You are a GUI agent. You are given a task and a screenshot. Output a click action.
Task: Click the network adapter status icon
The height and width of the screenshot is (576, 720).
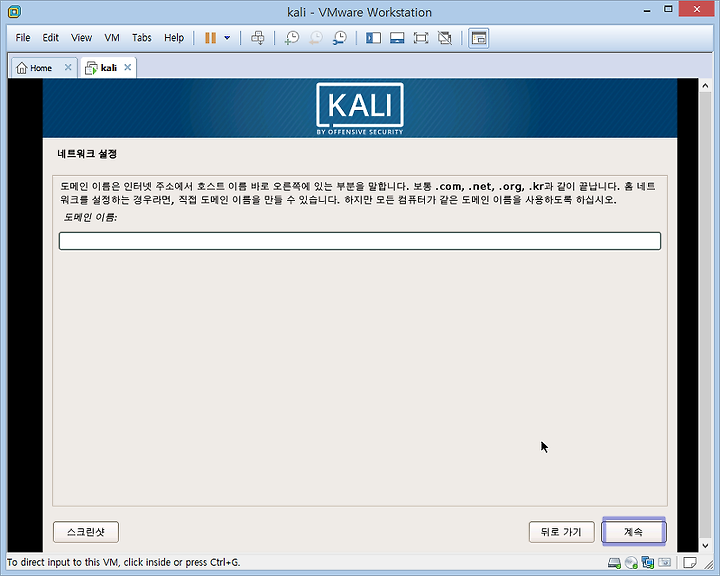coord(647,562)
